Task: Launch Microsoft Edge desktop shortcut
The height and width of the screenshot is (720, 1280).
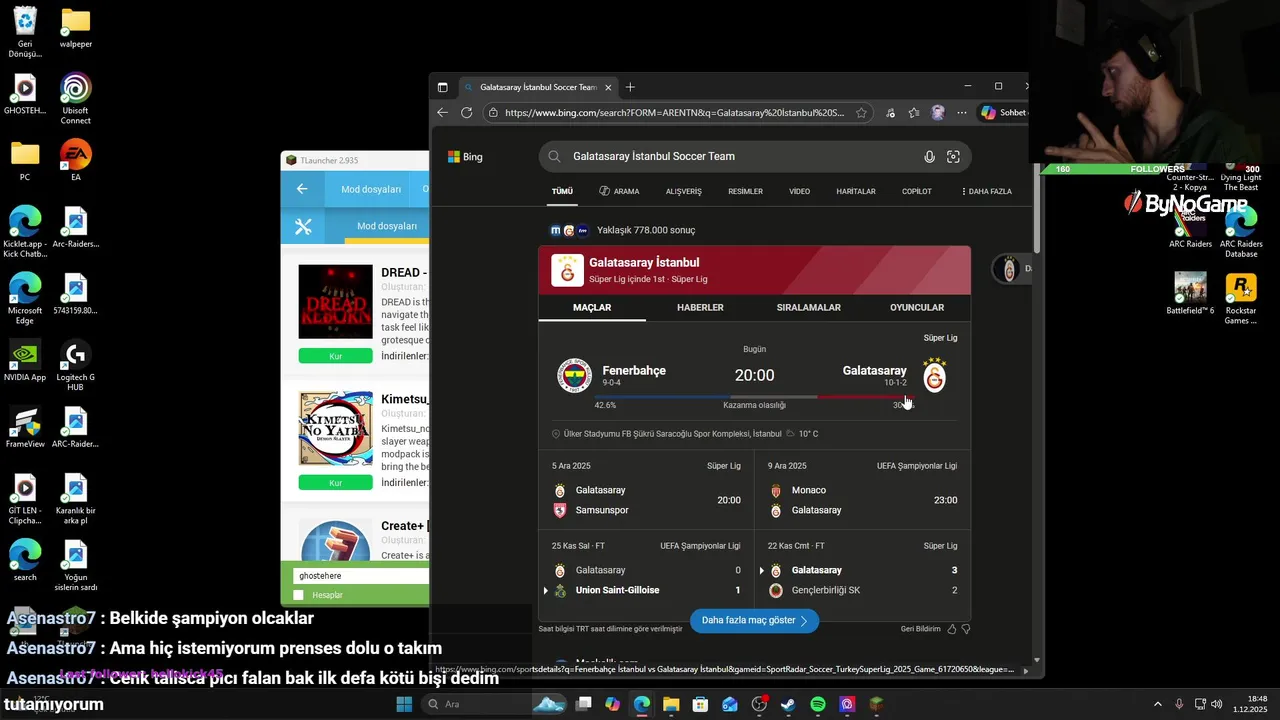Action: pos(25,298)
